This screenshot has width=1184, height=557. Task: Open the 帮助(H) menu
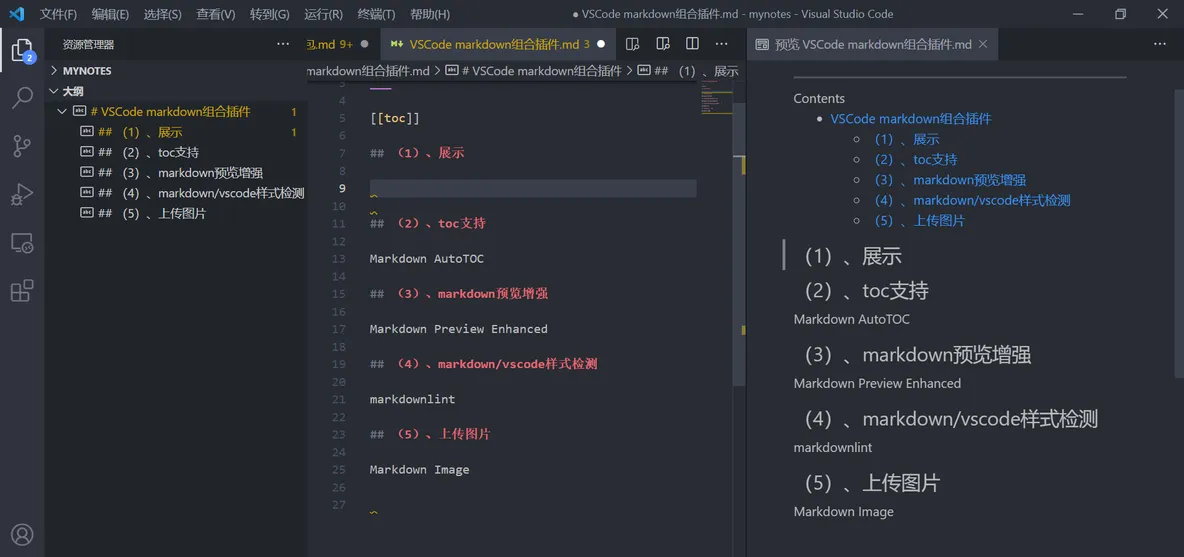[x=430, y=14]
